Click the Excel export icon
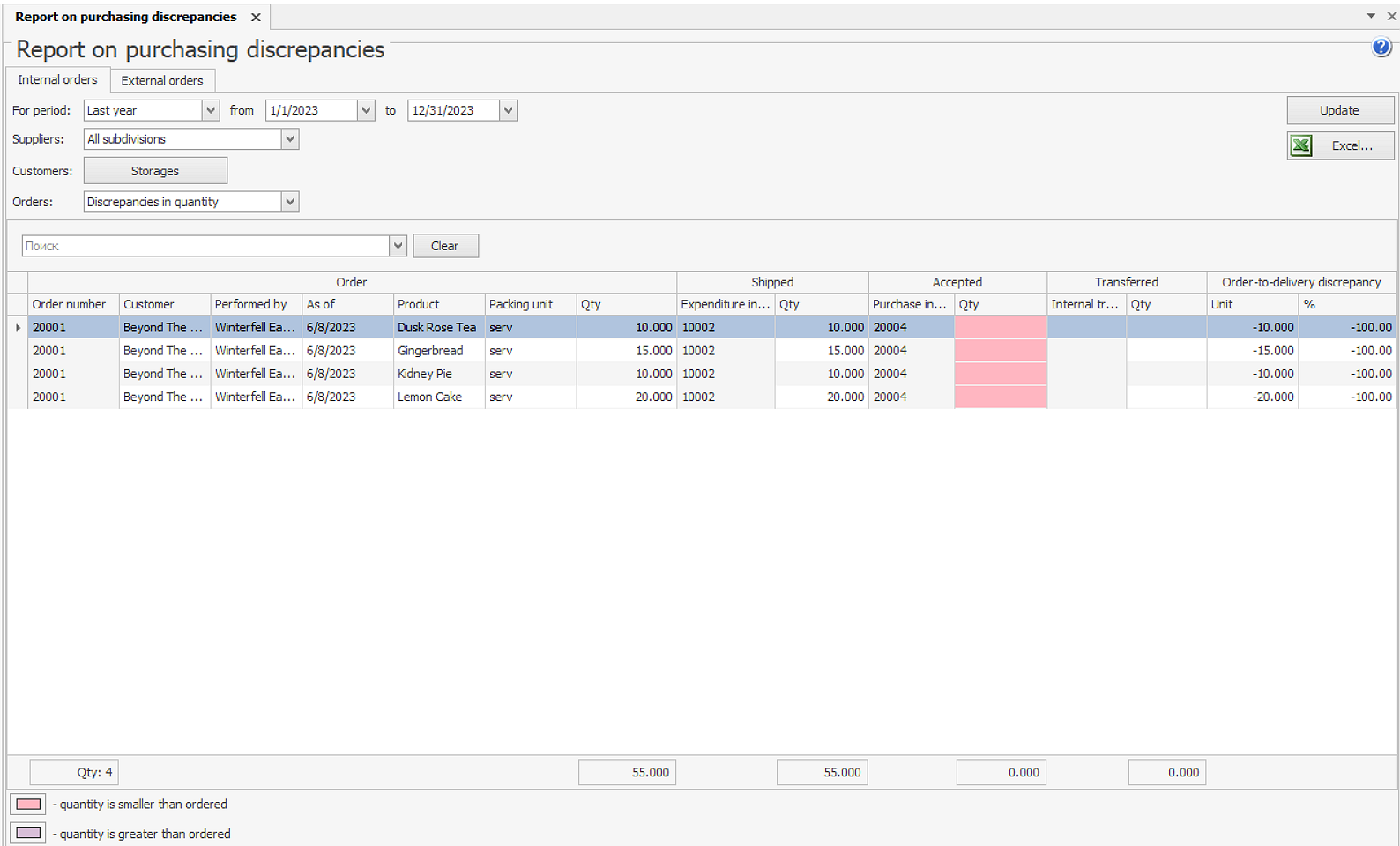 coord(1301,145)
